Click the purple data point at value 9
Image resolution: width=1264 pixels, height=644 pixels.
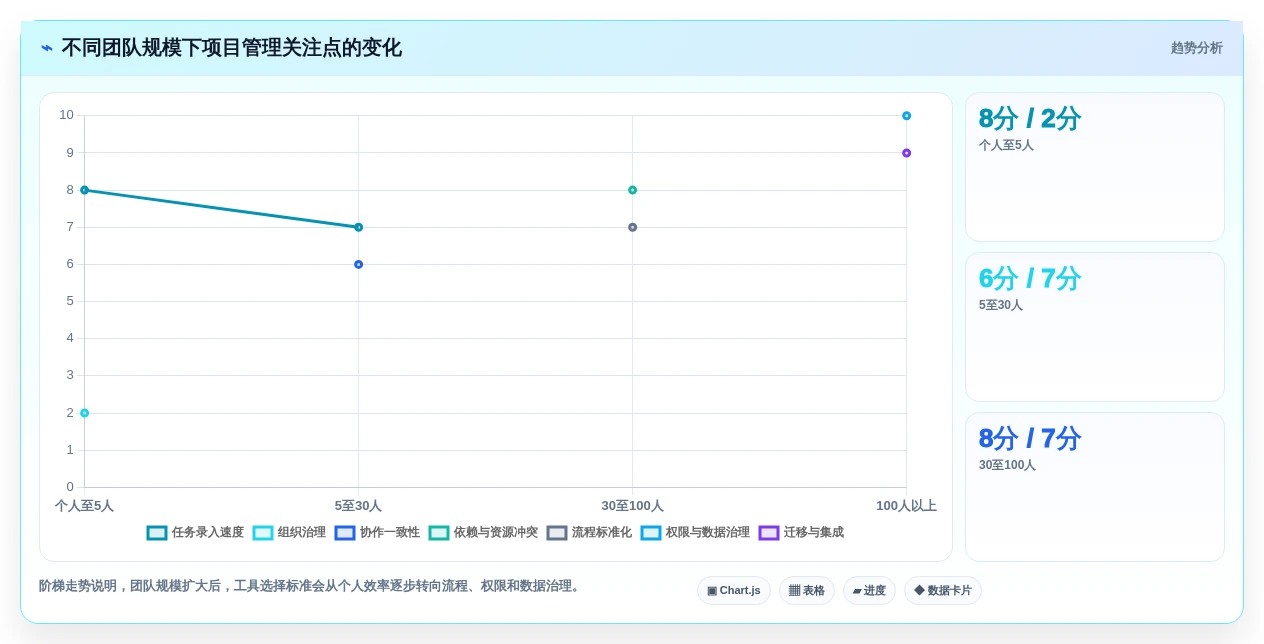tap(907, 153)
